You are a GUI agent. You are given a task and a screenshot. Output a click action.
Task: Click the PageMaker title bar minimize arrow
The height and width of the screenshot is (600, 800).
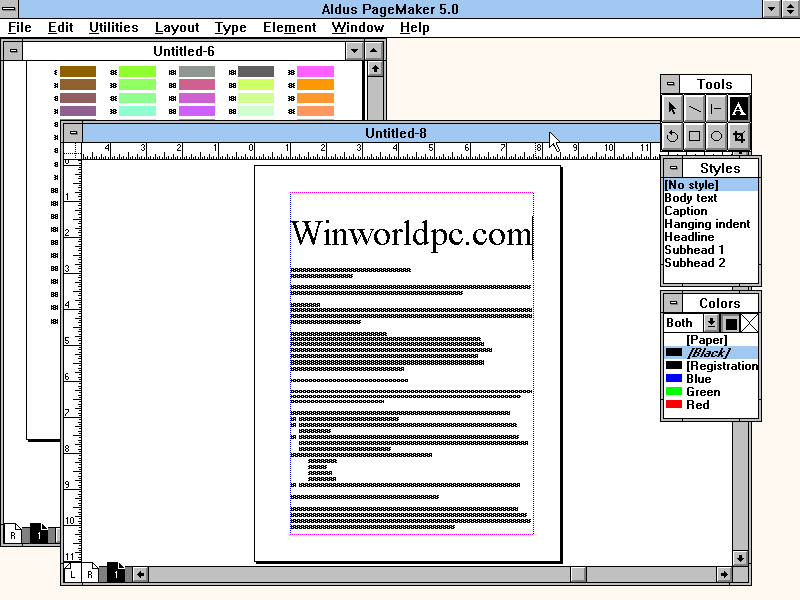(771, 9)
